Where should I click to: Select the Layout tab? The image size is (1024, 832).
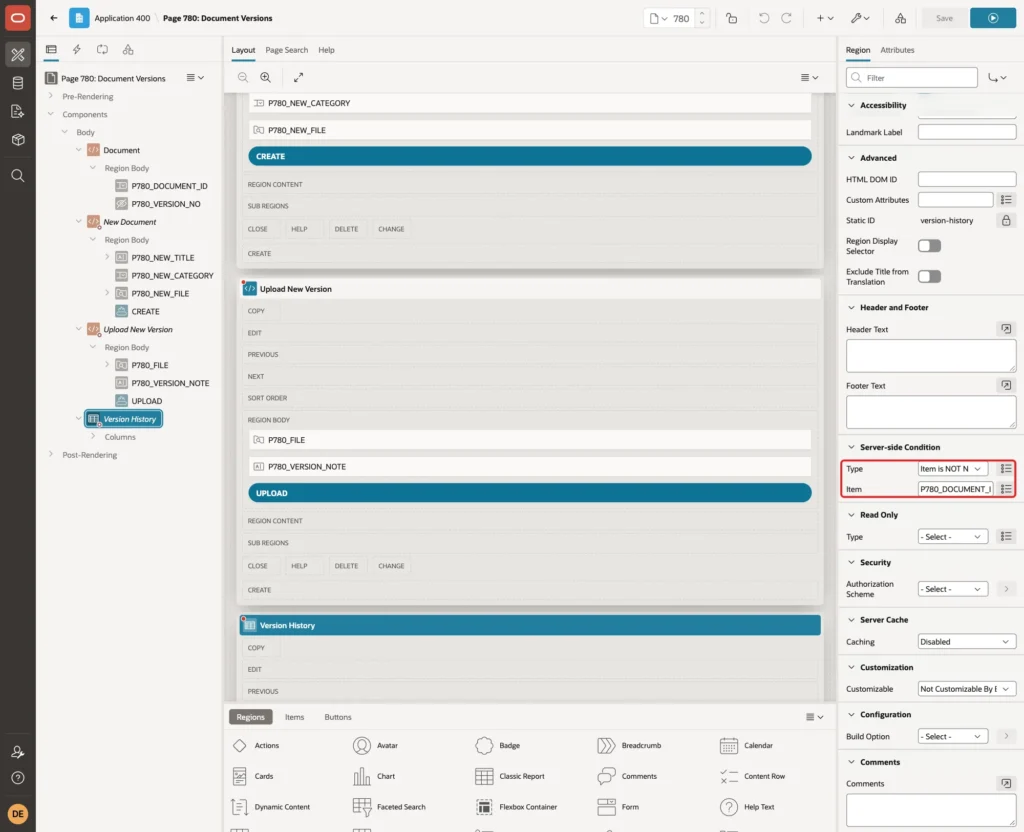(x=243, y=50)
